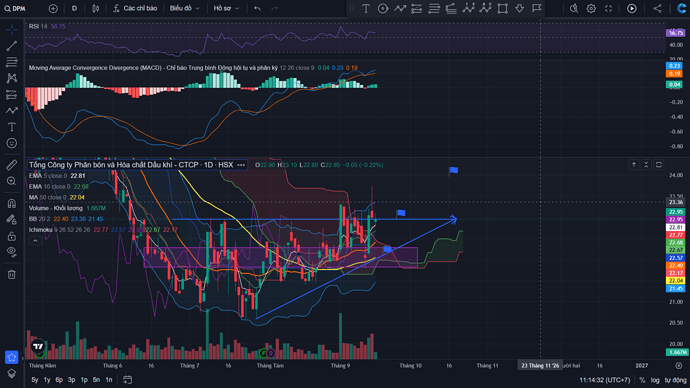Select the 6p date range
The height and width of the screenshot is (388, 690).
[59, 380]
